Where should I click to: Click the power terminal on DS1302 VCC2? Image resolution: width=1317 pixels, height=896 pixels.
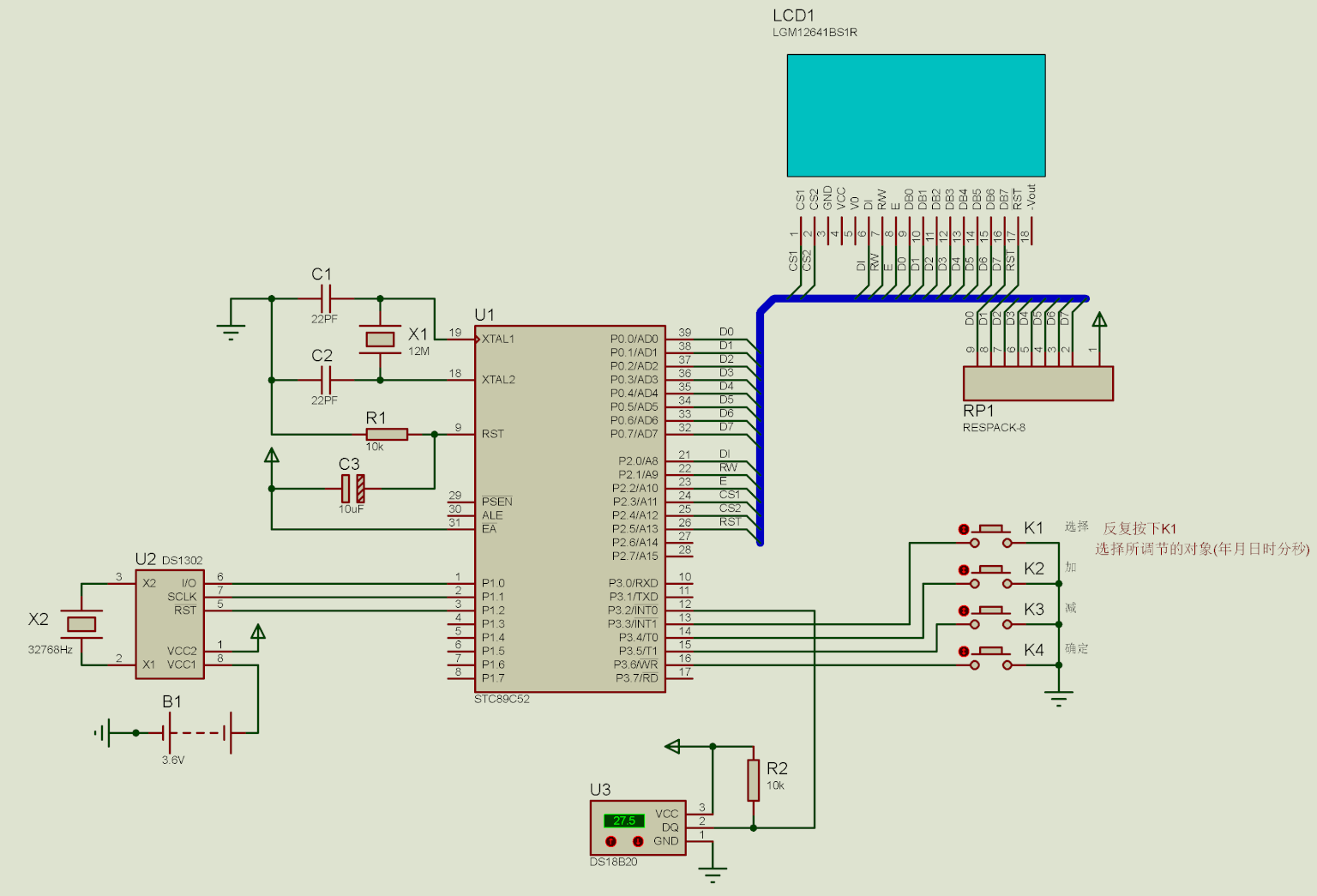coord(258,633)
